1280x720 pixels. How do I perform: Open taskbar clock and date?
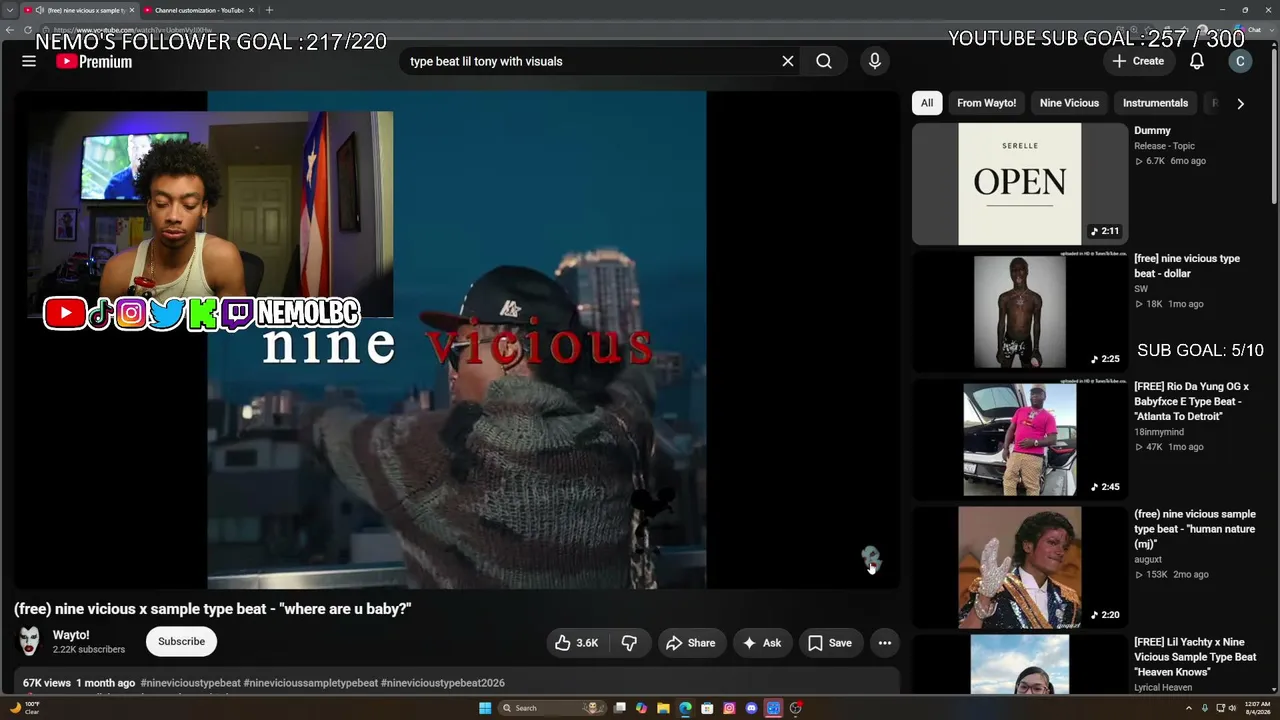click(x=1257, y=708)
